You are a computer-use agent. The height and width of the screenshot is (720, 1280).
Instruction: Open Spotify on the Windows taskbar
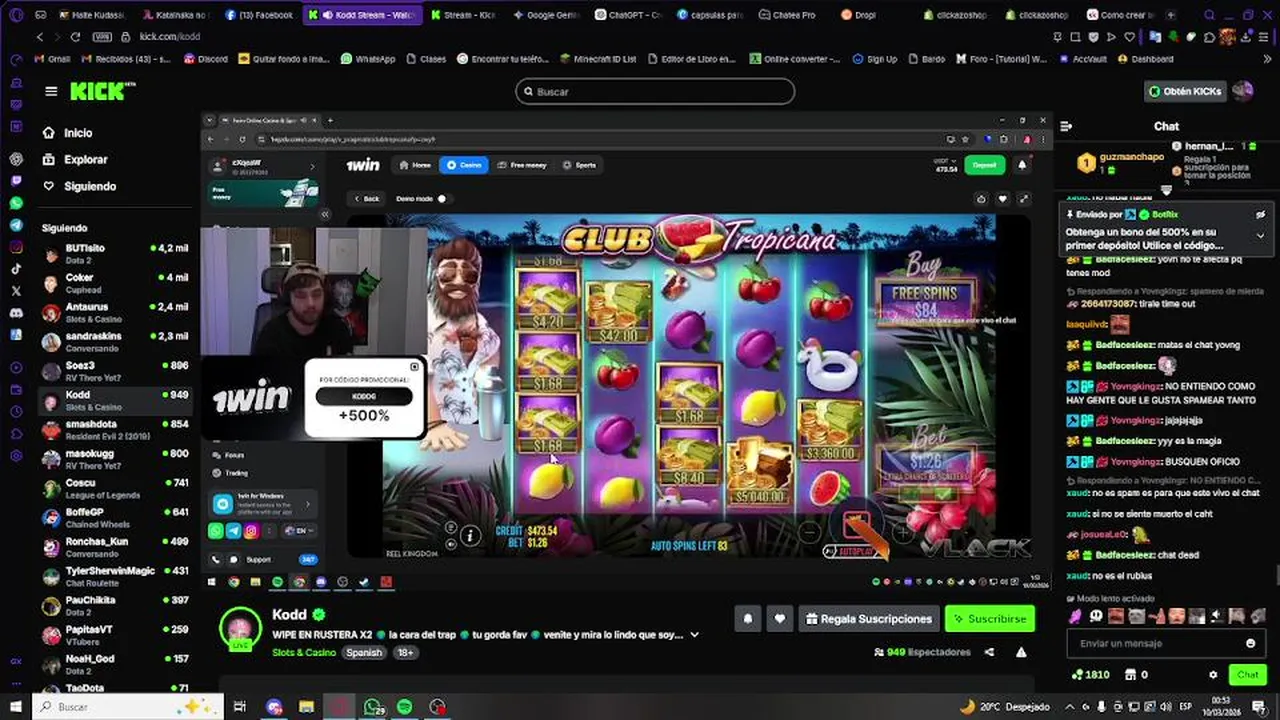tap(405, 707)
